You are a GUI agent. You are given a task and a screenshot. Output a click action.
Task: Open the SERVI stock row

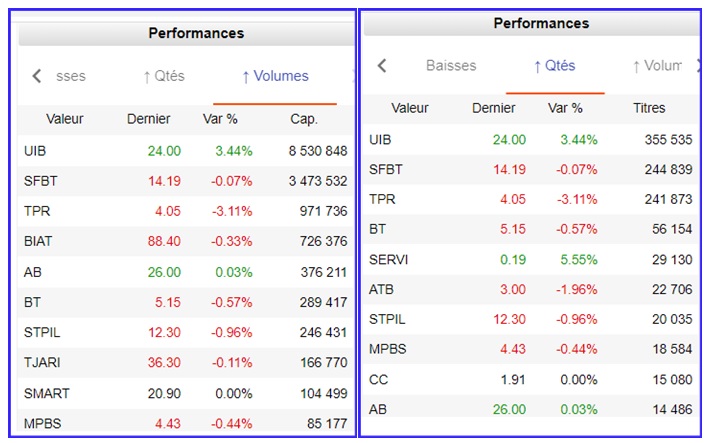point(388,259)
